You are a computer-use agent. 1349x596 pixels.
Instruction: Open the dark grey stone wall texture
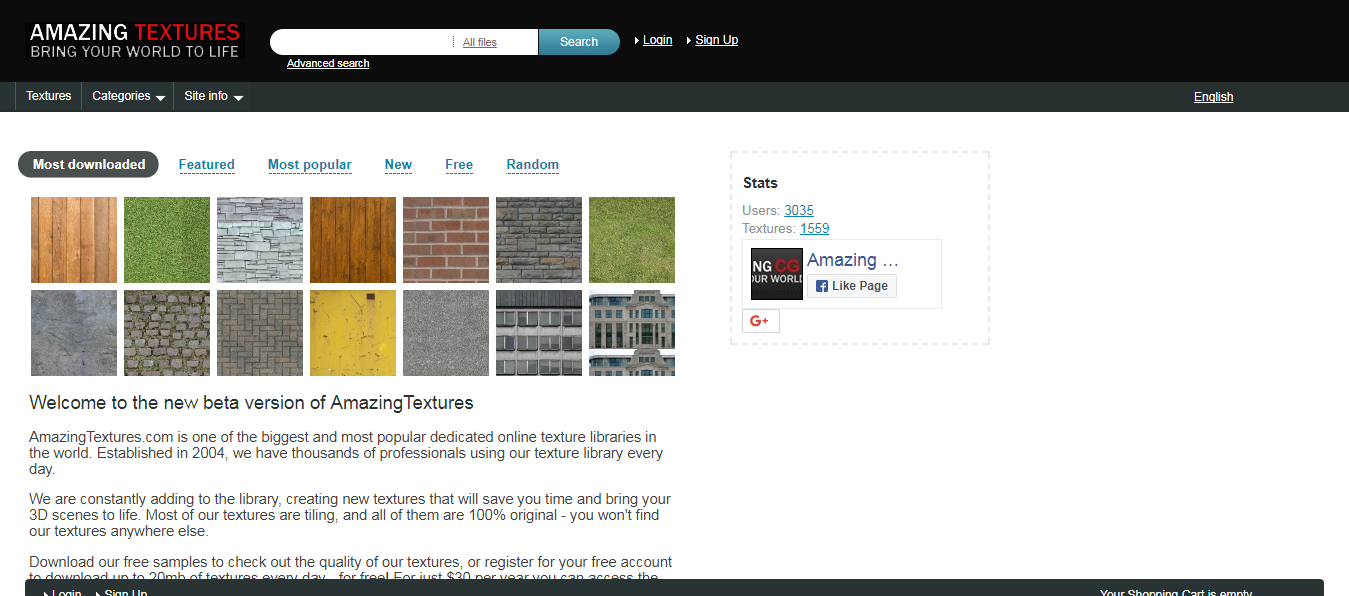(x=539, y=240)
